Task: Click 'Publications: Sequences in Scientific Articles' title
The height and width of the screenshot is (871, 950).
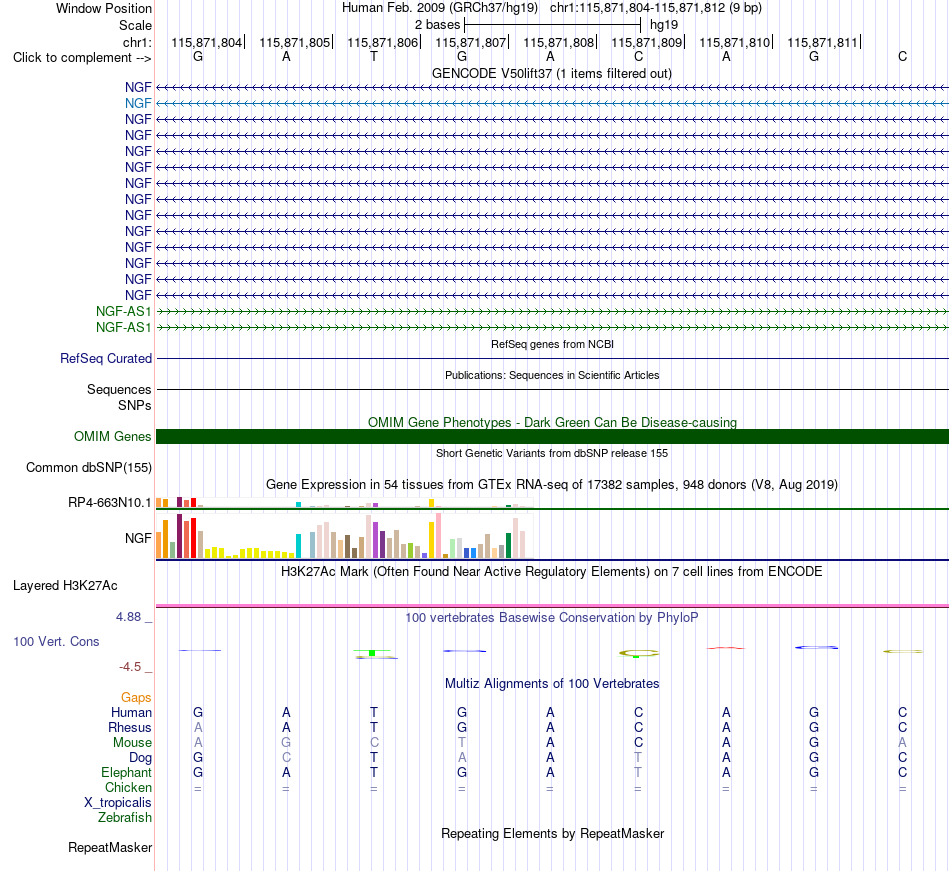Action: click(x=552, y=375)
